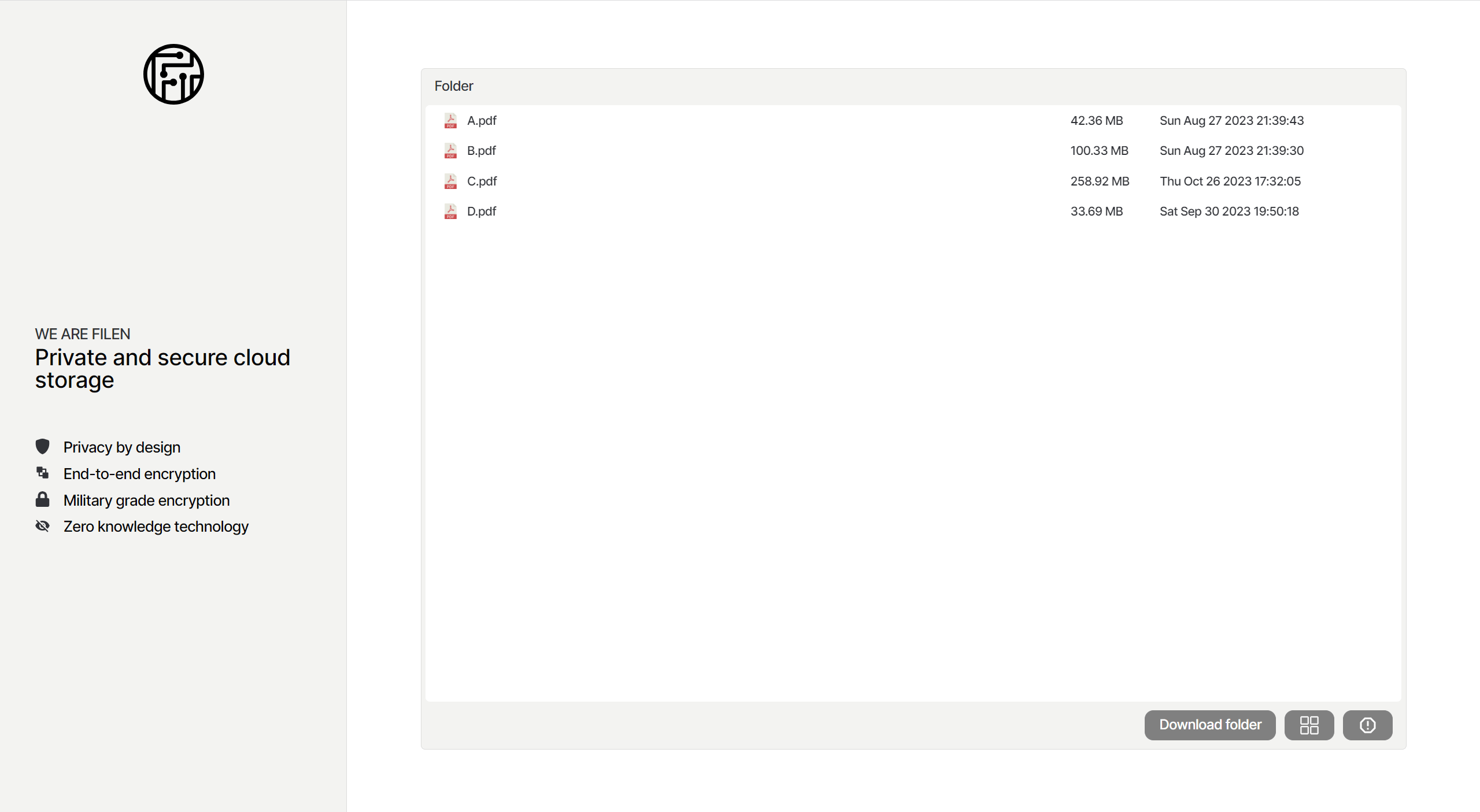Click the WE ARE FILEN heading
This screenshot has width=1480, height=812.
[83, 333]
